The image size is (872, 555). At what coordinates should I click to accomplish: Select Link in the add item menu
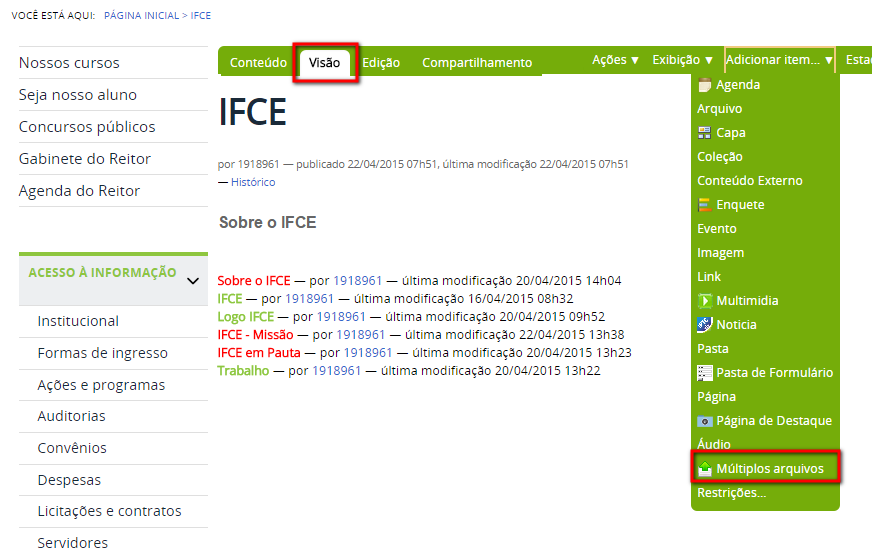tap(709, 277)
